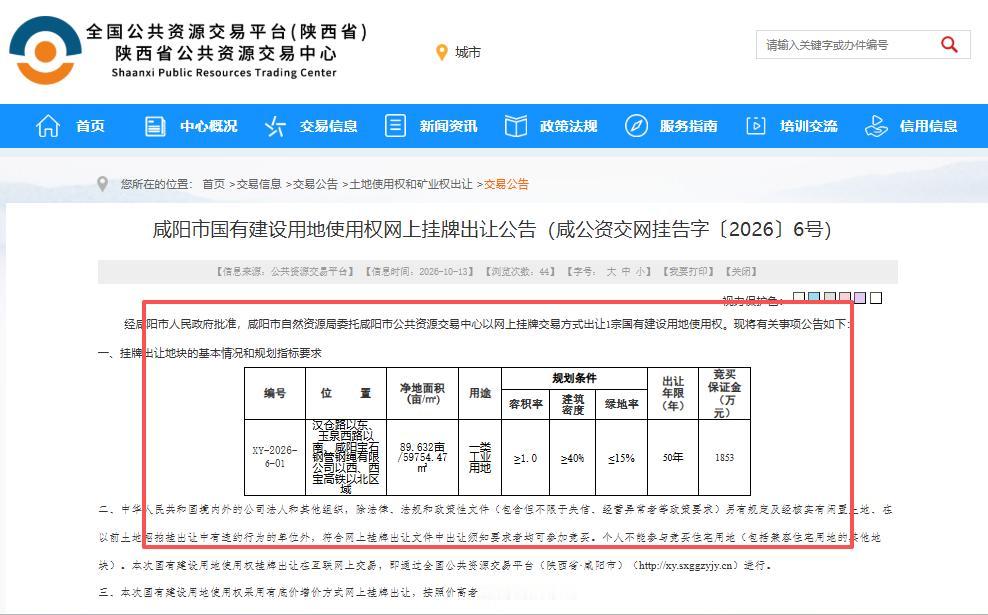Select the pink eye-protection color swatch

pyautogui.click(x=845, y=297)
